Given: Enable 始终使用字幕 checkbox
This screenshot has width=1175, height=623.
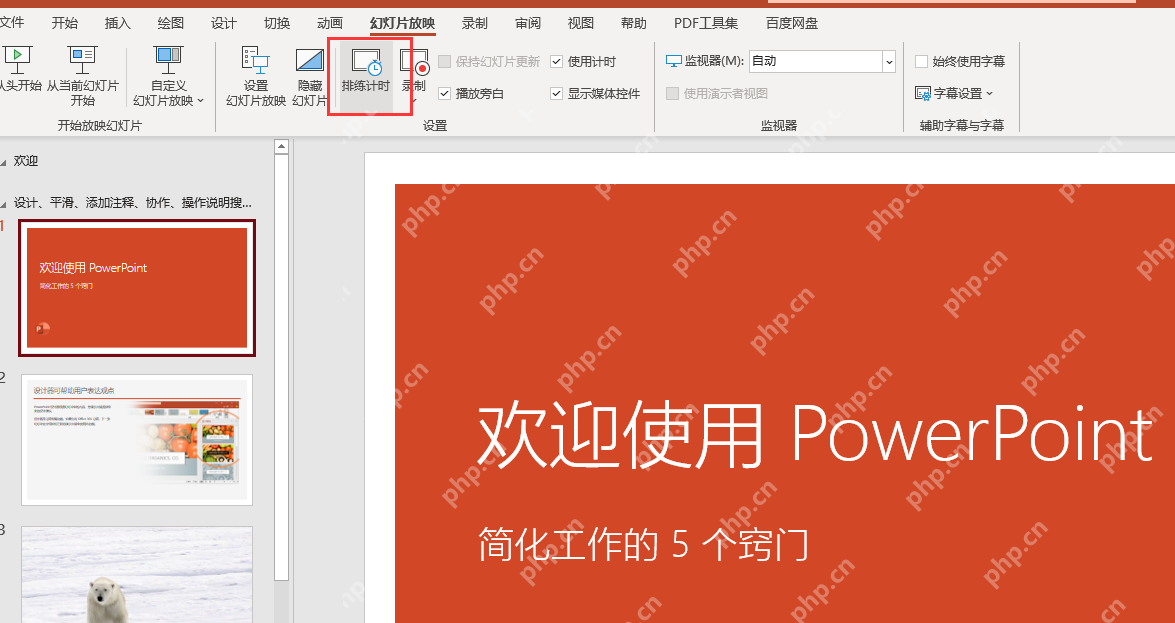Looking at the screenshot, I should click(x=922, y=61).
